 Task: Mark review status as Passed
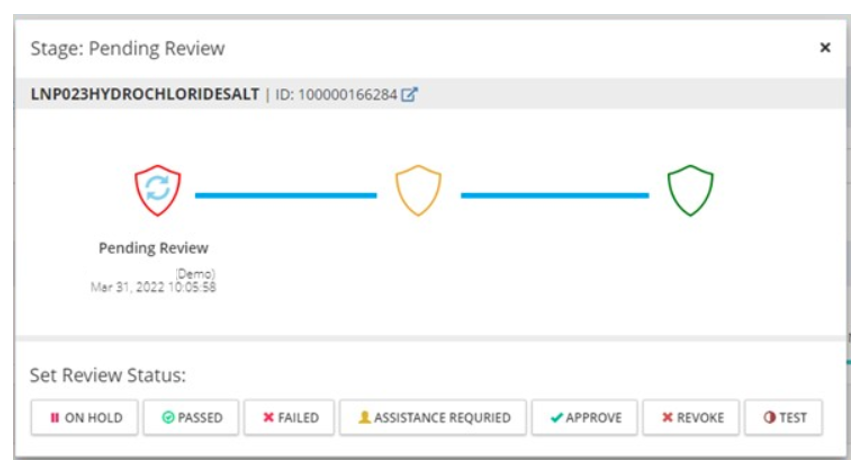(x=191, y=418)
